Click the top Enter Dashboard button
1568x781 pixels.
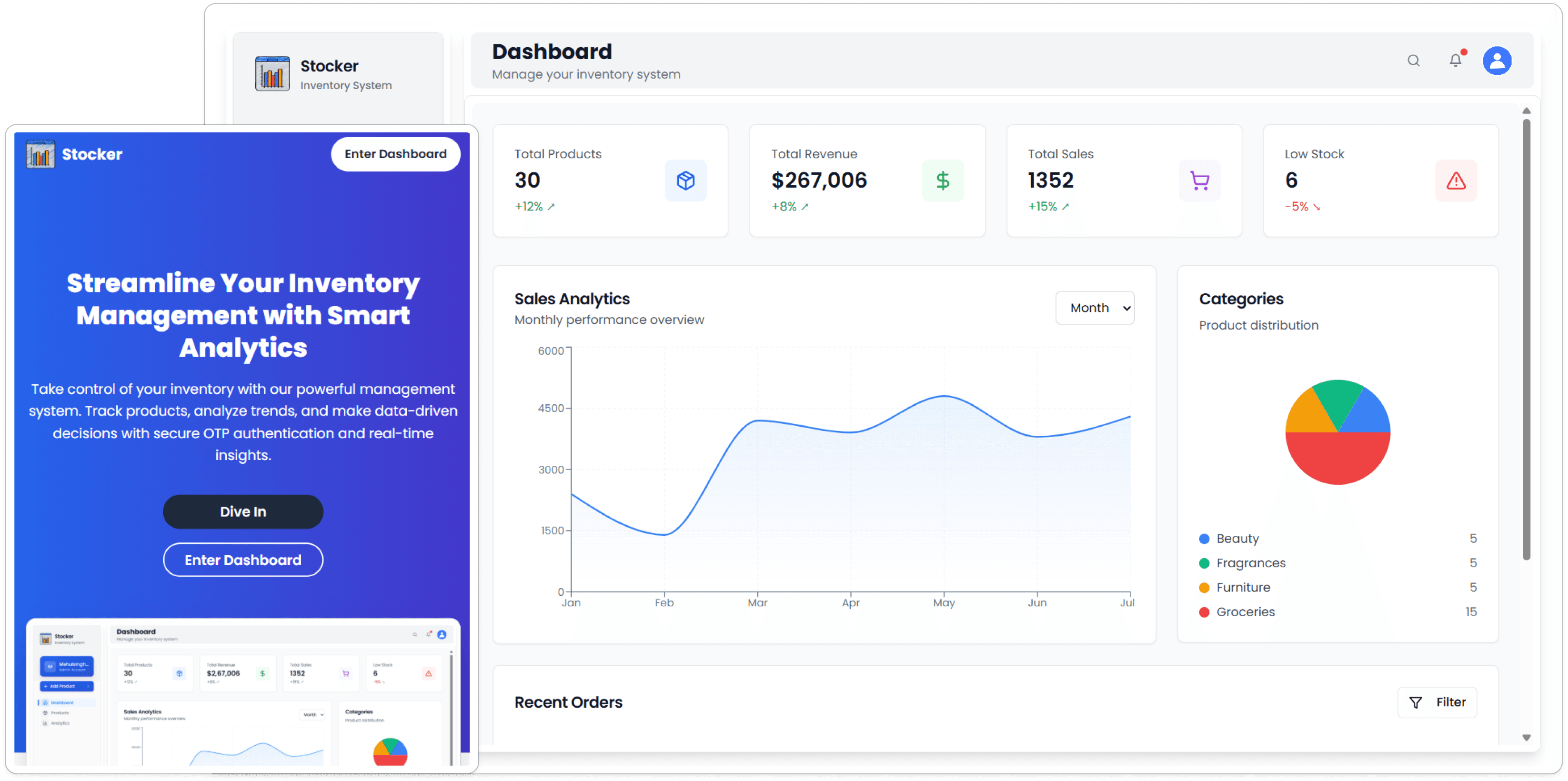coord(395,154)
